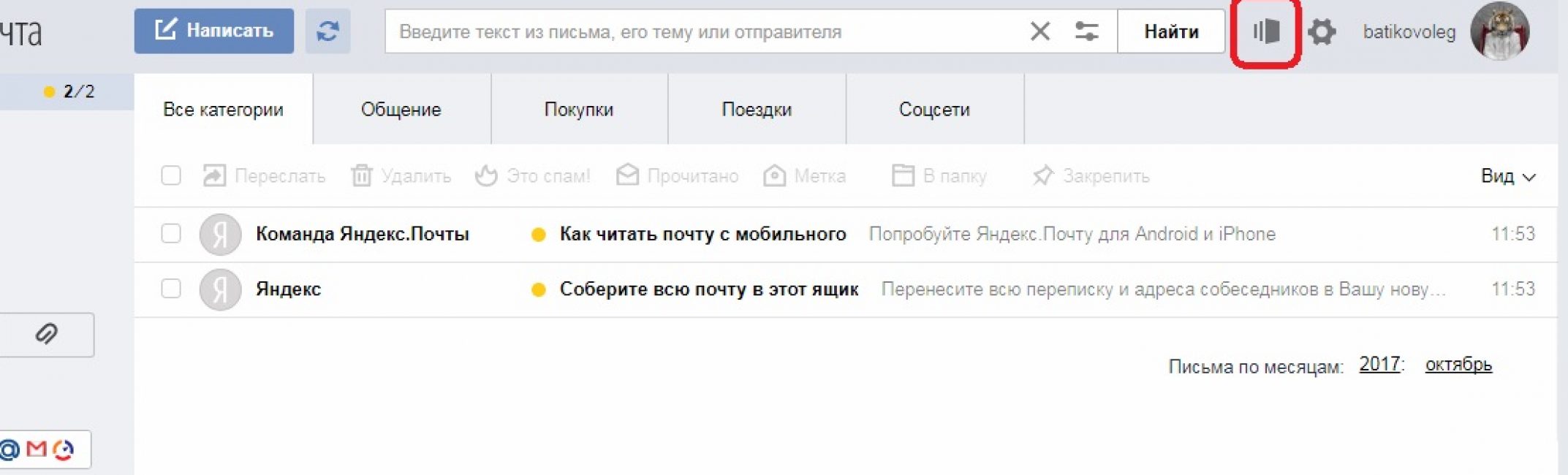
Task: Toggle unread dot on Как читать почту message
Action: pyautogui.click(x=539, y=235)
